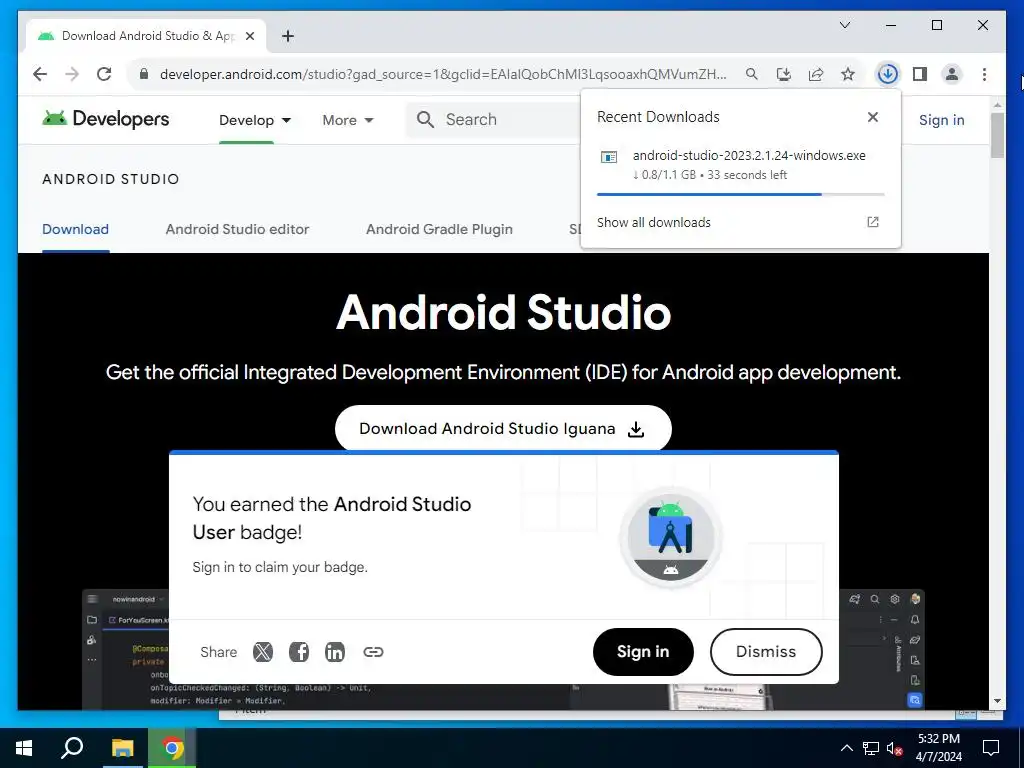The image size is (1024, 768).
Task: Switch to Android Gradle Plugin tab
Action: click(x=439, y=229)
